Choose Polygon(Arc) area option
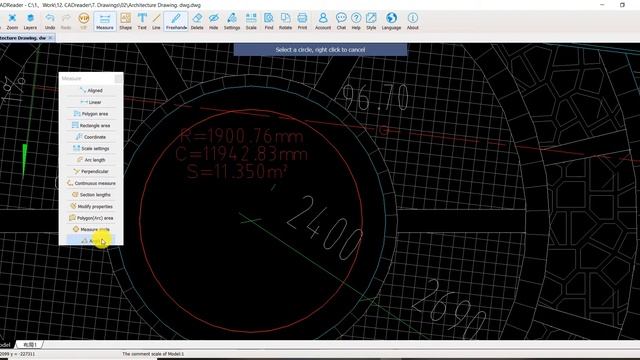This screenshot has width=640, height=360. click(91, 218)
